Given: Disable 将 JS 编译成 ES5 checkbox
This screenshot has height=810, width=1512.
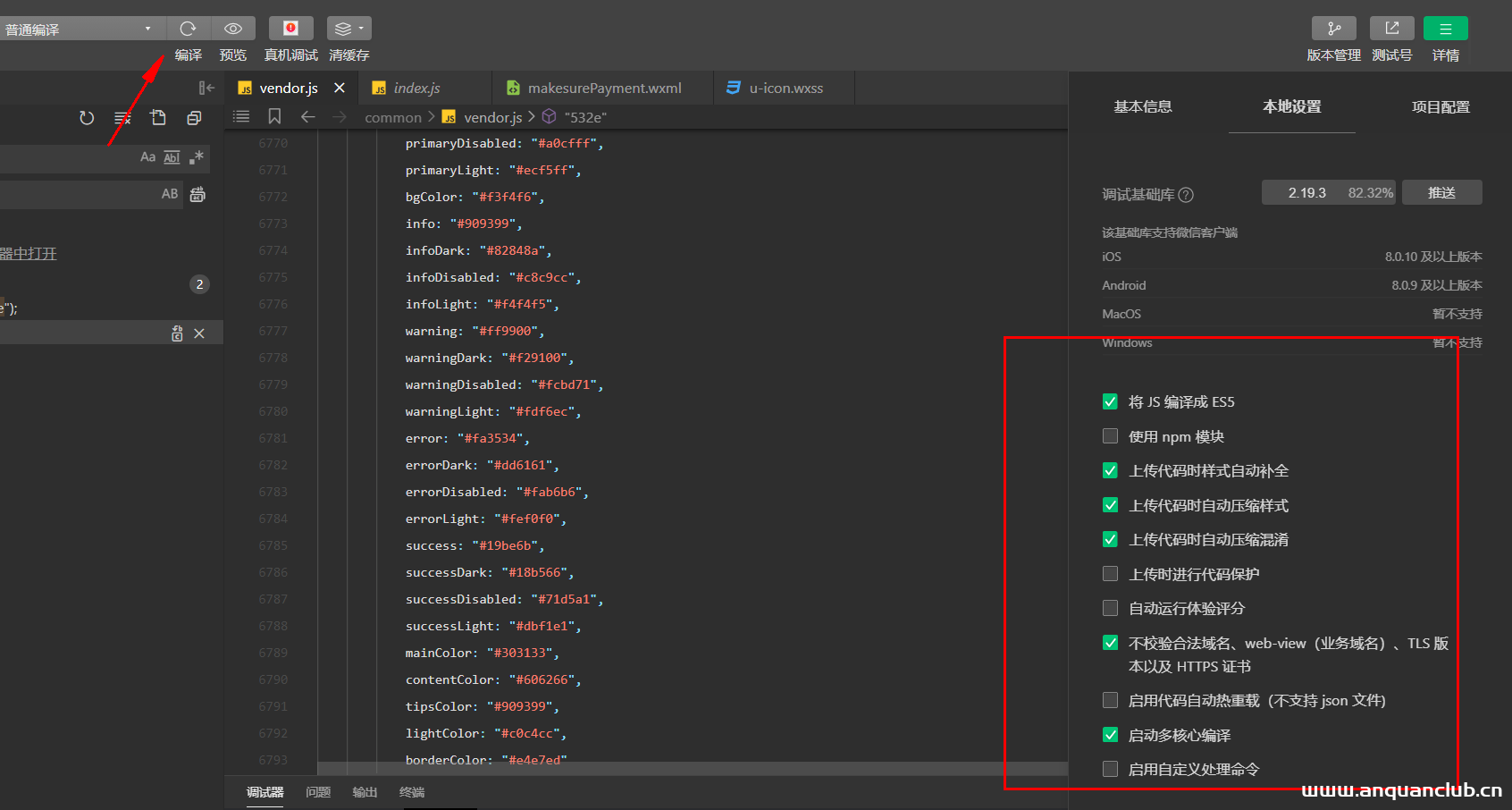Looking at the screenshot, I should (1110, 401).
